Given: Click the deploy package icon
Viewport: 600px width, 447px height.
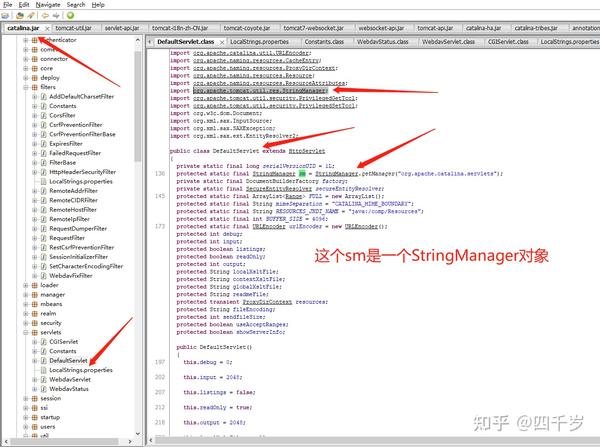Looking at the screenshot, I should click(34, 78).
